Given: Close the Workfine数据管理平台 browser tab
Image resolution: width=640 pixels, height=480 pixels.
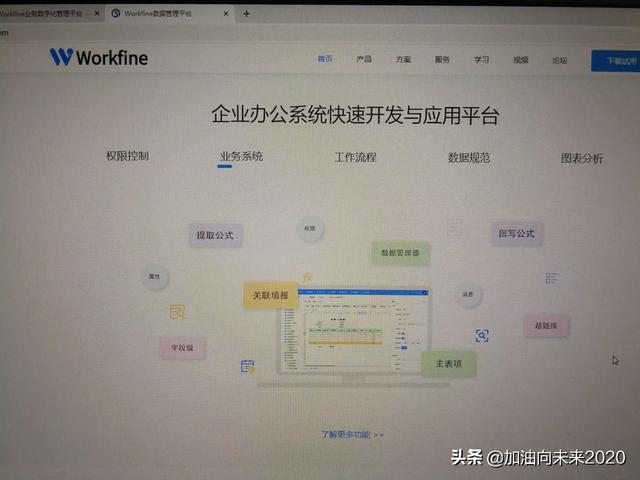Looking at the screenshot, I should [x=226, y=14].
